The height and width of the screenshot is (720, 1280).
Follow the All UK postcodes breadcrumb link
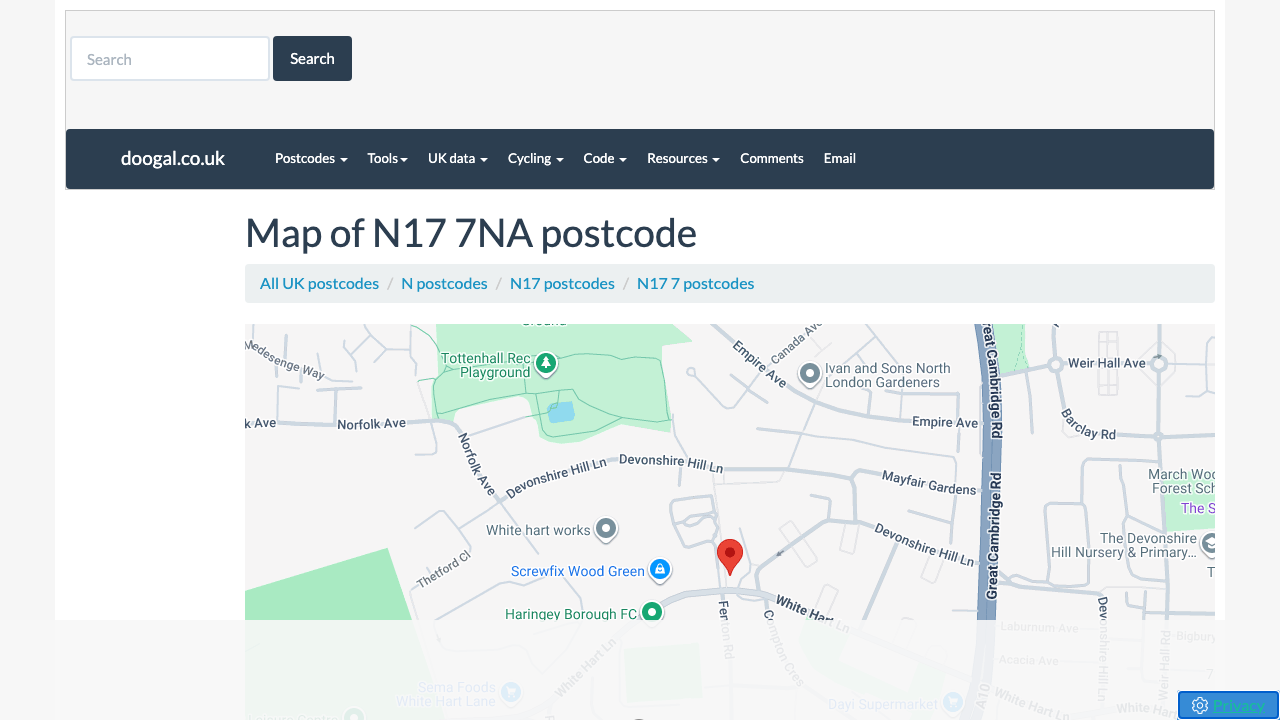tap(318, 283)
